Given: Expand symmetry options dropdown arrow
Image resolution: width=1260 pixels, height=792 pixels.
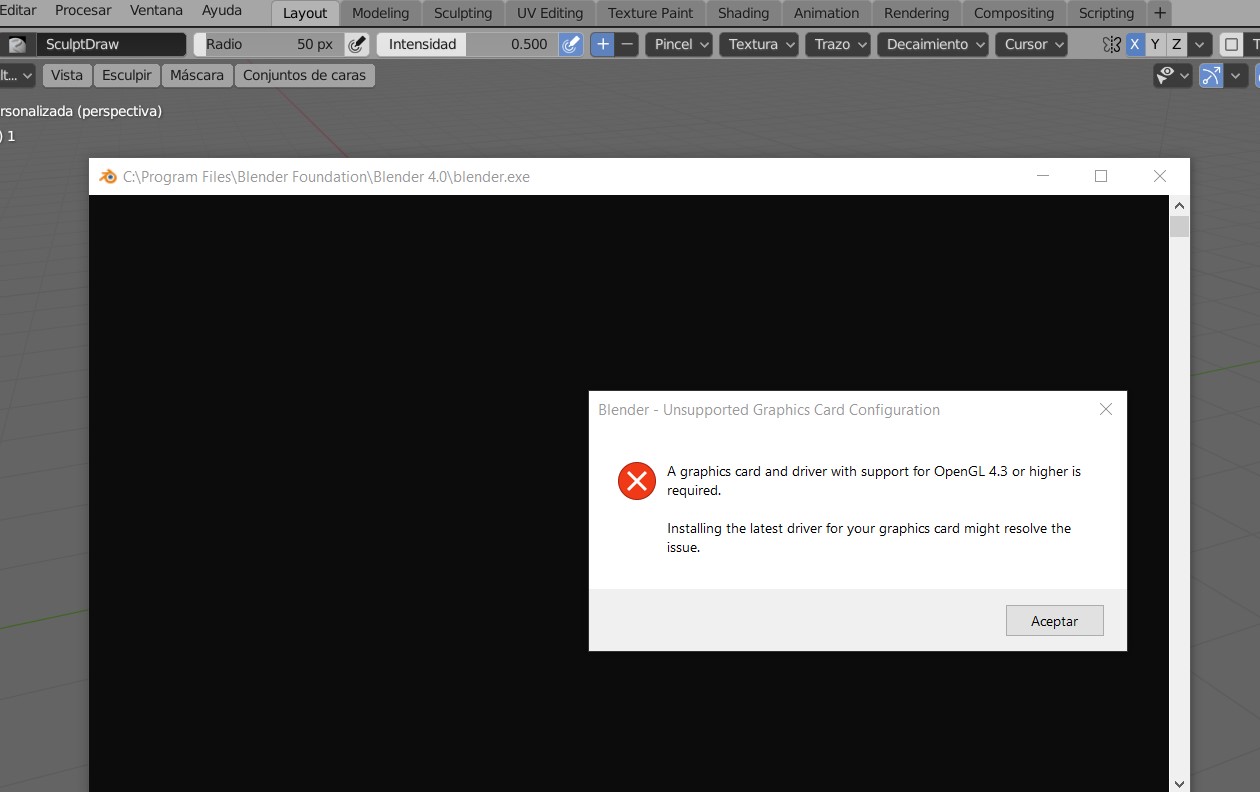Looking at the screenshot, I should [x=1200, y=45].
